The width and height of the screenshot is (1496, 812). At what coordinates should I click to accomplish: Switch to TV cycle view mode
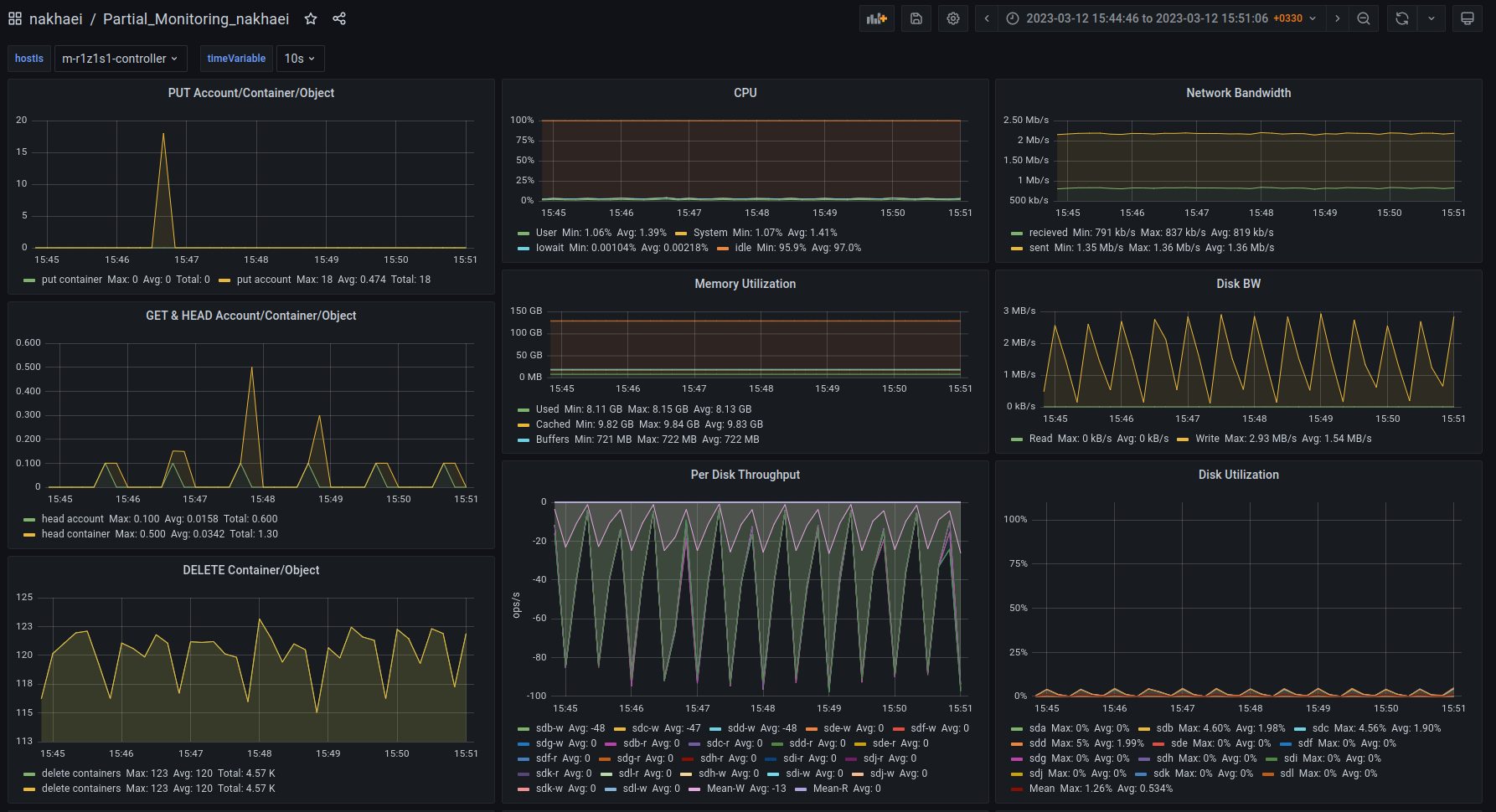1468,18
